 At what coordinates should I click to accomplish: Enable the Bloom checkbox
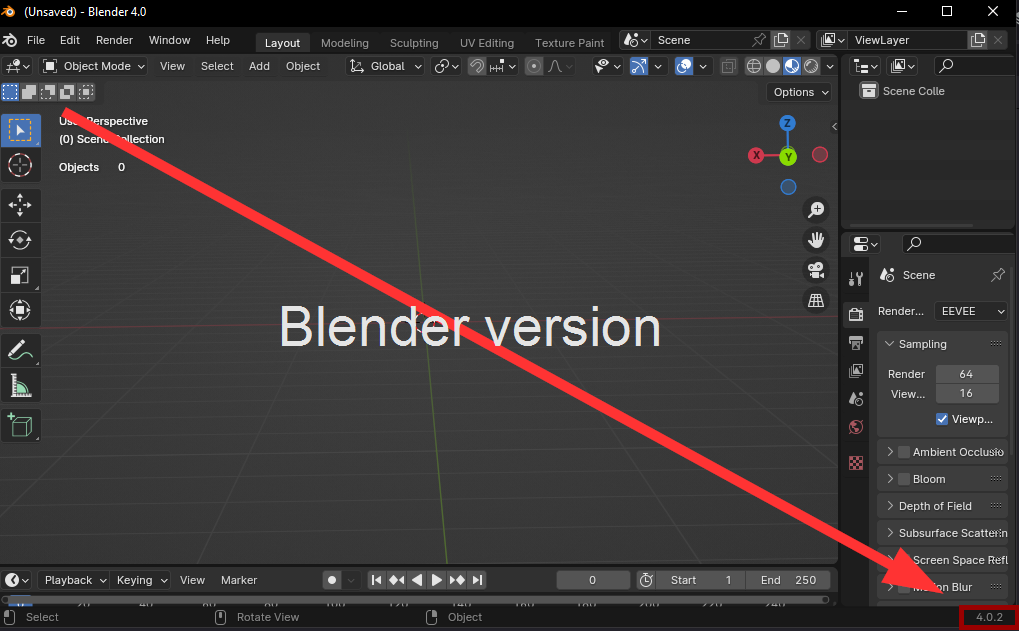904,479
